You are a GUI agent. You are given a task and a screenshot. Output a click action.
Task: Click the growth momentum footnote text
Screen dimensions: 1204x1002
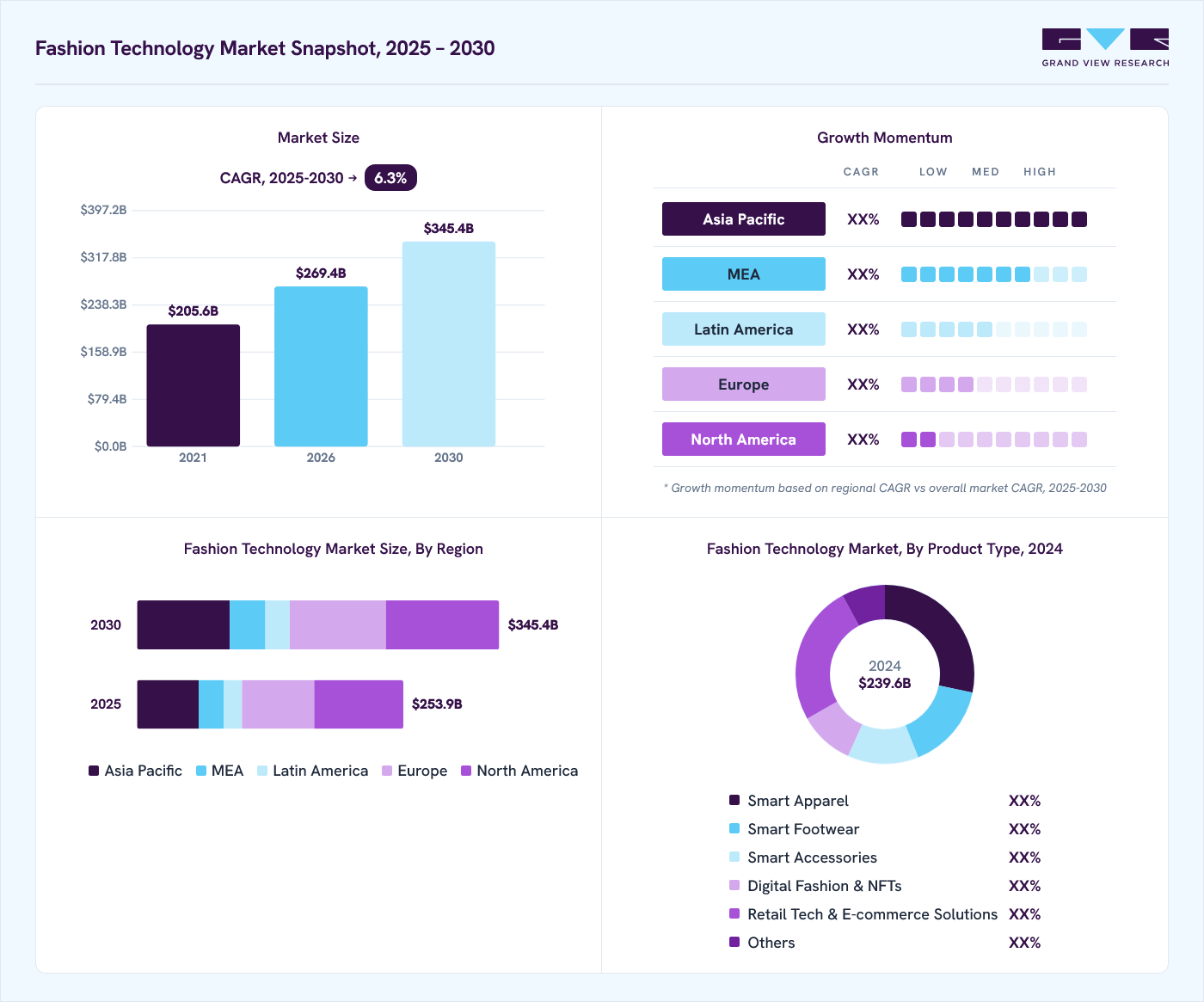tap(885, 488)
